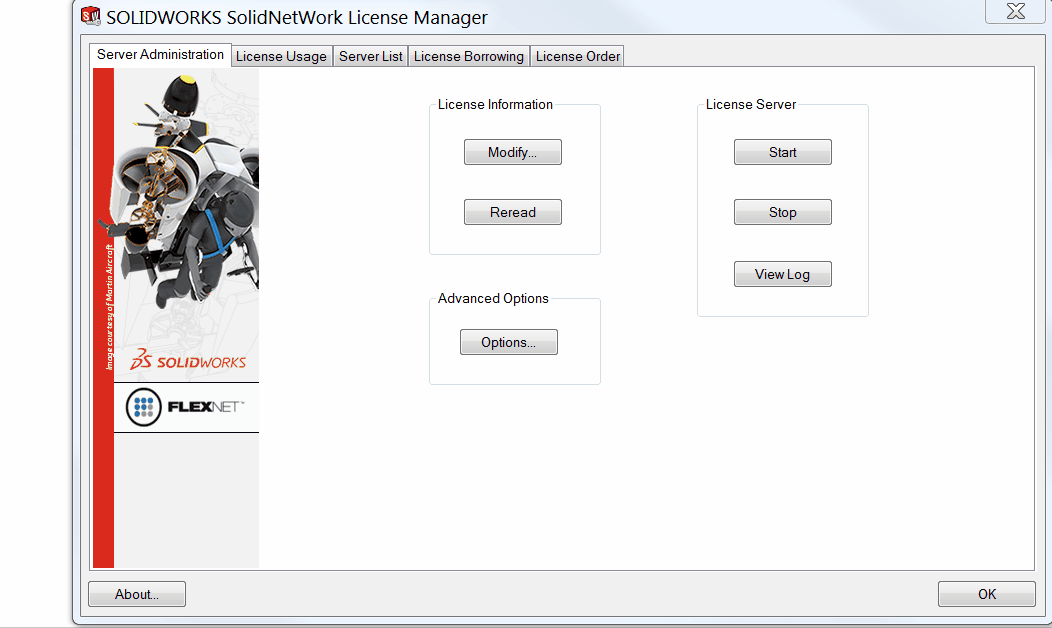Click the FlexNet logo in the sidebar
The image size is (1052, 628).
click(x=186, y=407)
